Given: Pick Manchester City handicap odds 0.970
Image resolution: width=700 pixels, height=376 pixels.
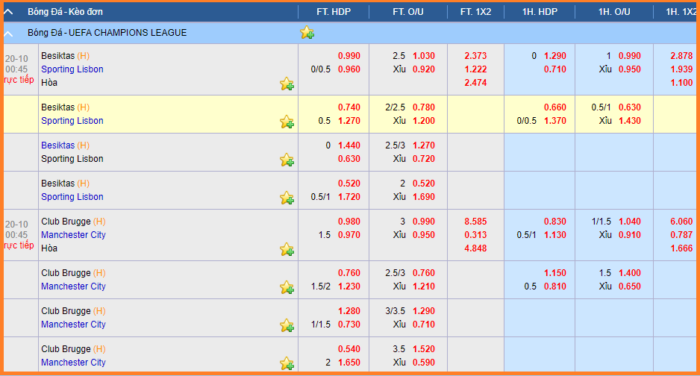Looking at the screenshot, I should click(x=349, y=235).
